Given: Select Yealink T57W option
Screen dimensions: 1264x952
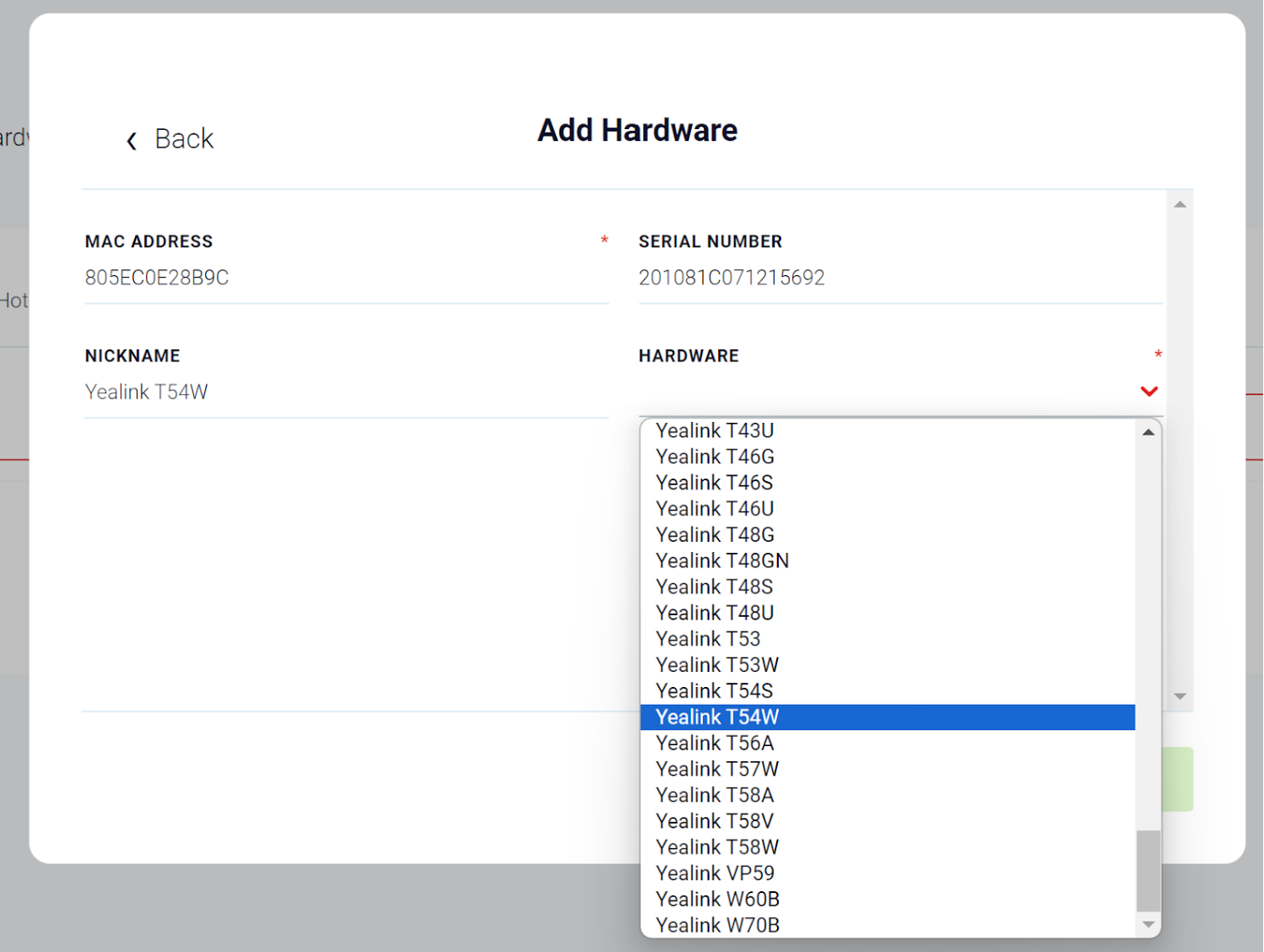Looking at the screenshot, I should click(x=888, y=769).
